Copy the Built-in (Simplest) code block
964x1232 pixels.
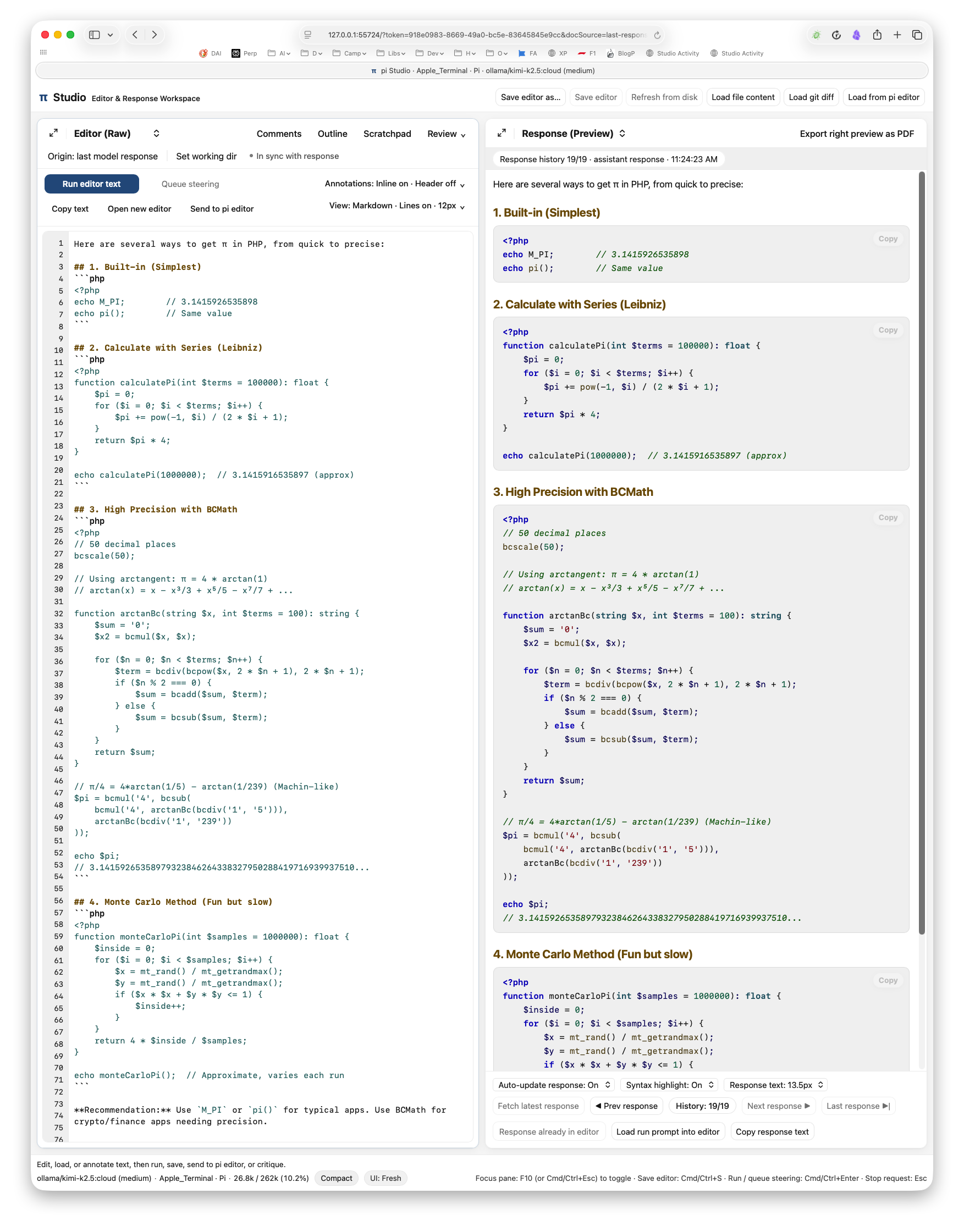click(887, 239)
